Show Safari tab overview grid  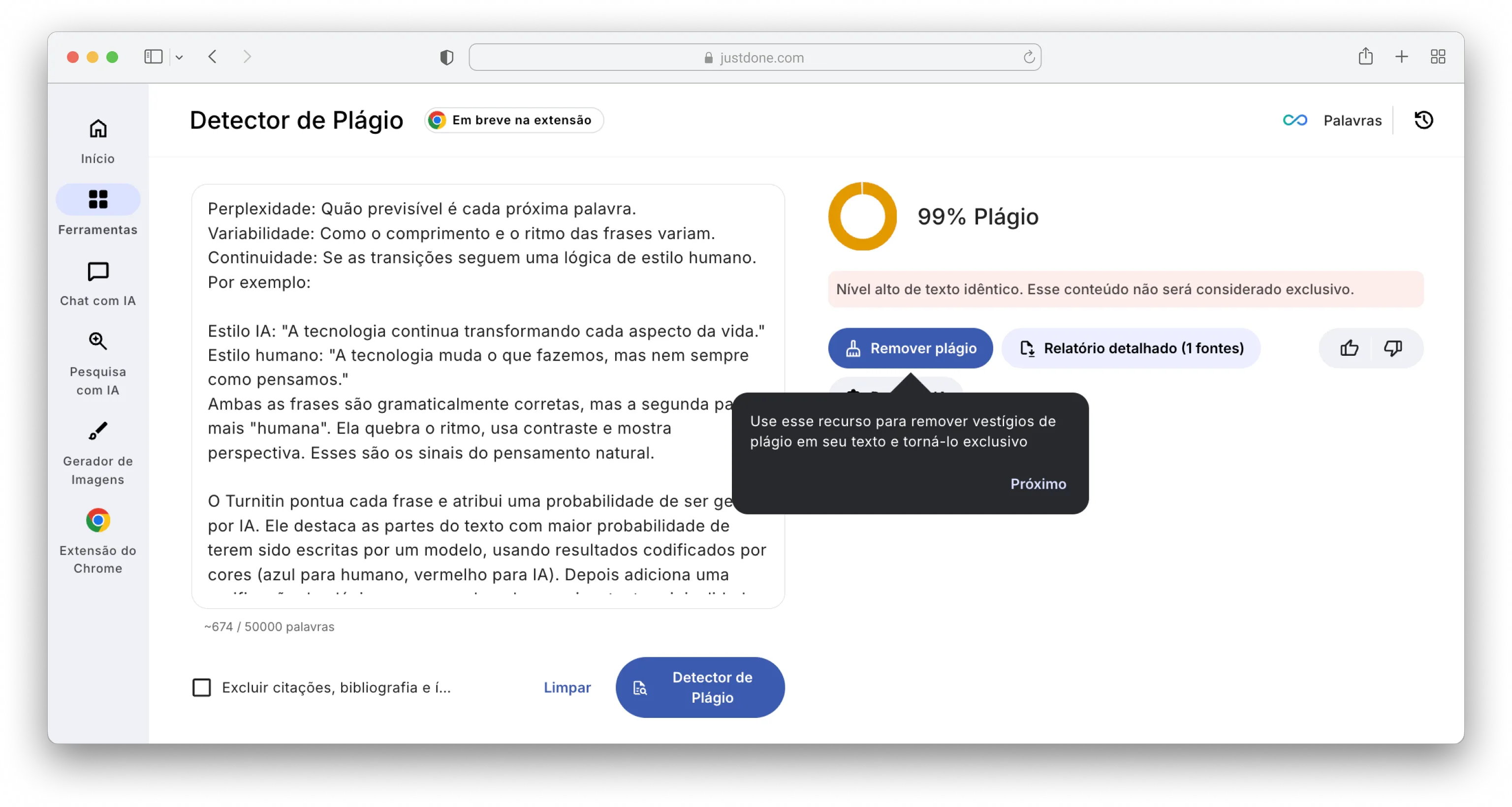(1438, 57)
